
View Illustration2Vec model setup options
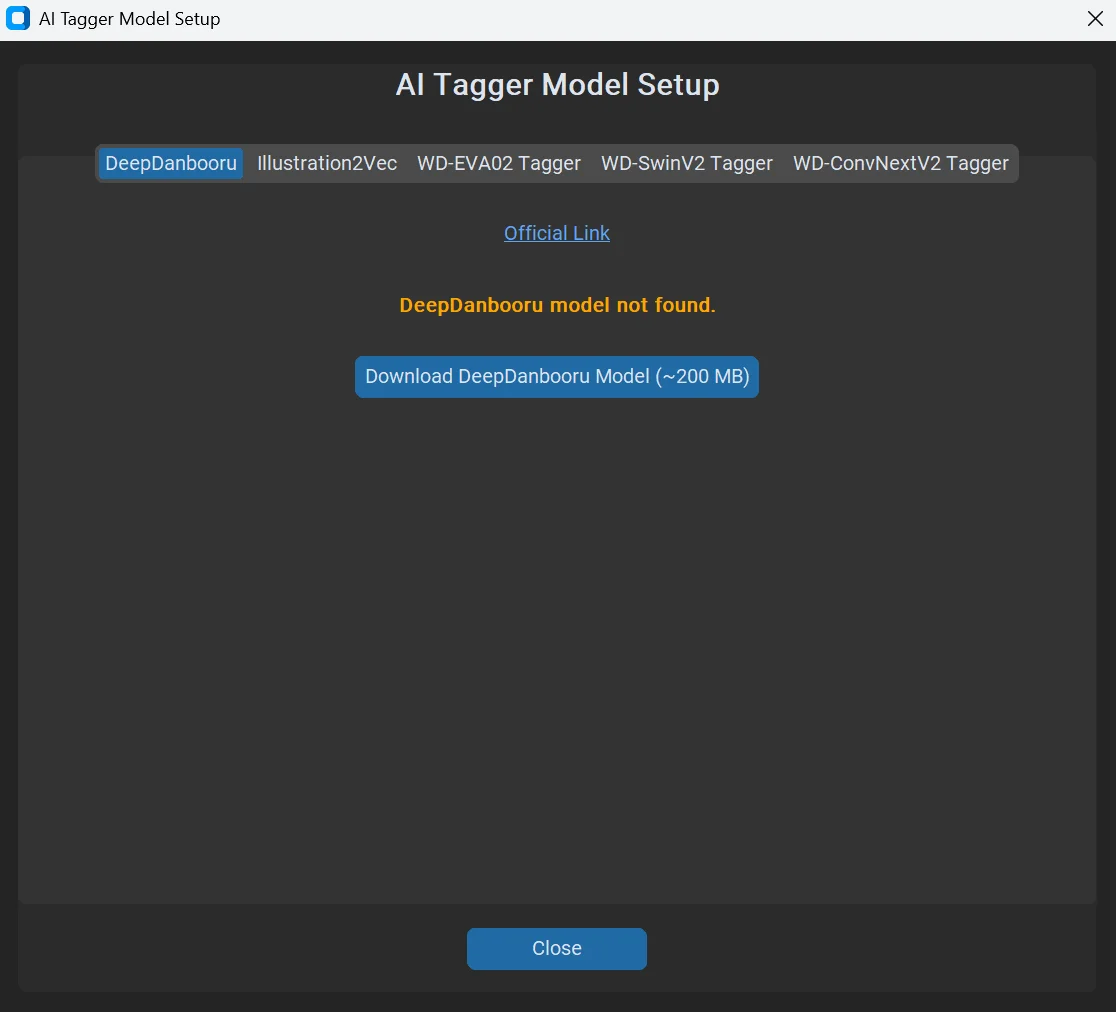327,163
